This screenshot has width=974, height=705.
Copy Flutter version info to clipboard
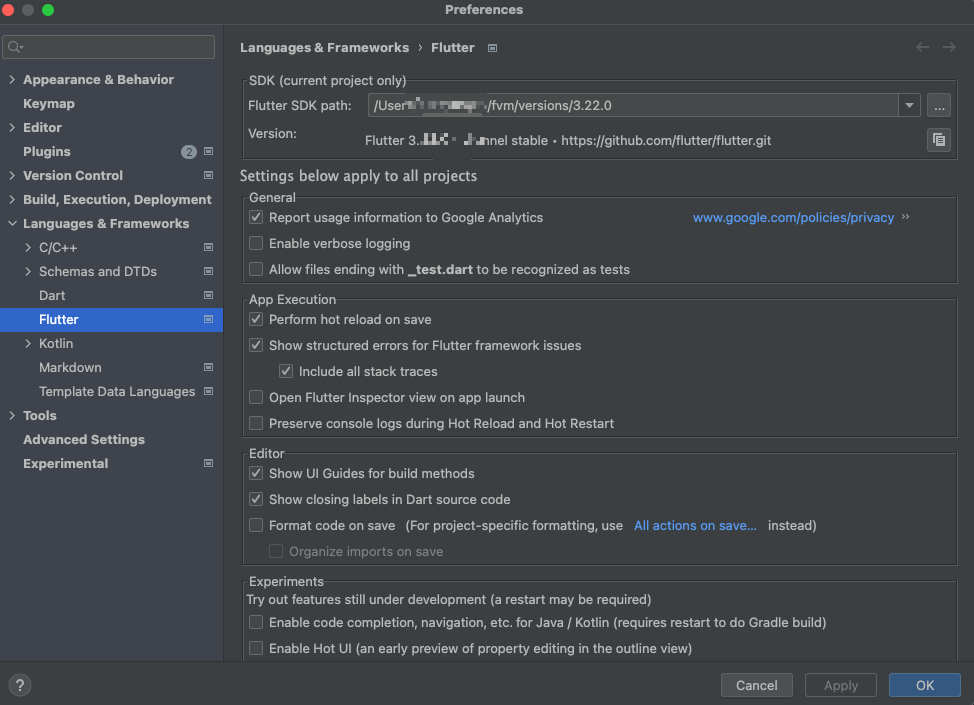[x=939, y=140]
